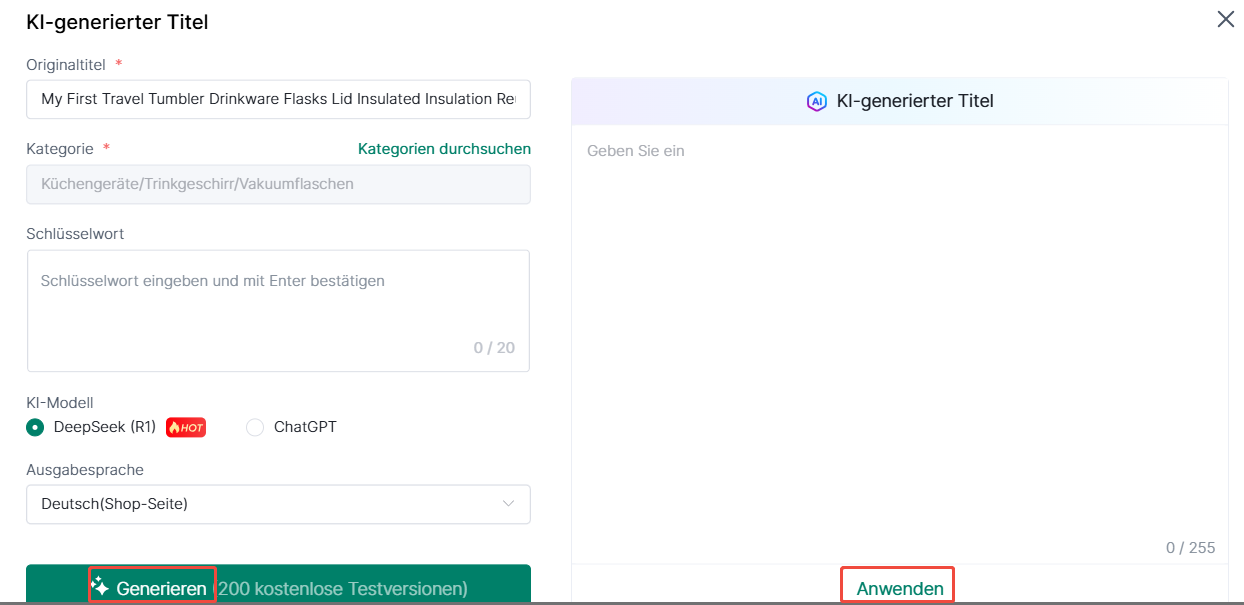The width and height of the screenshot is (1244, 605).
Task: Close the KI-generierter Titel dialog
Action: [x=1225, y=19]
